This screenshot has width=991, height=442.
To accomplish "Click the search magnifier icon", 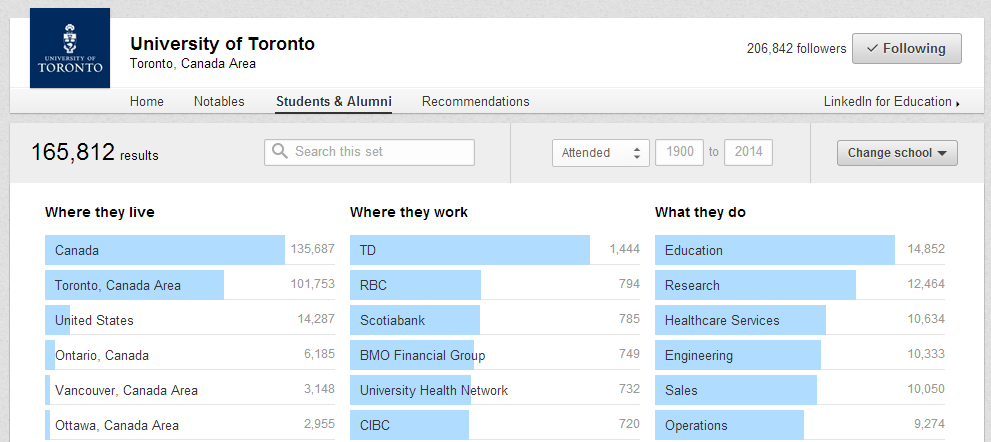I will coord(280,152).
